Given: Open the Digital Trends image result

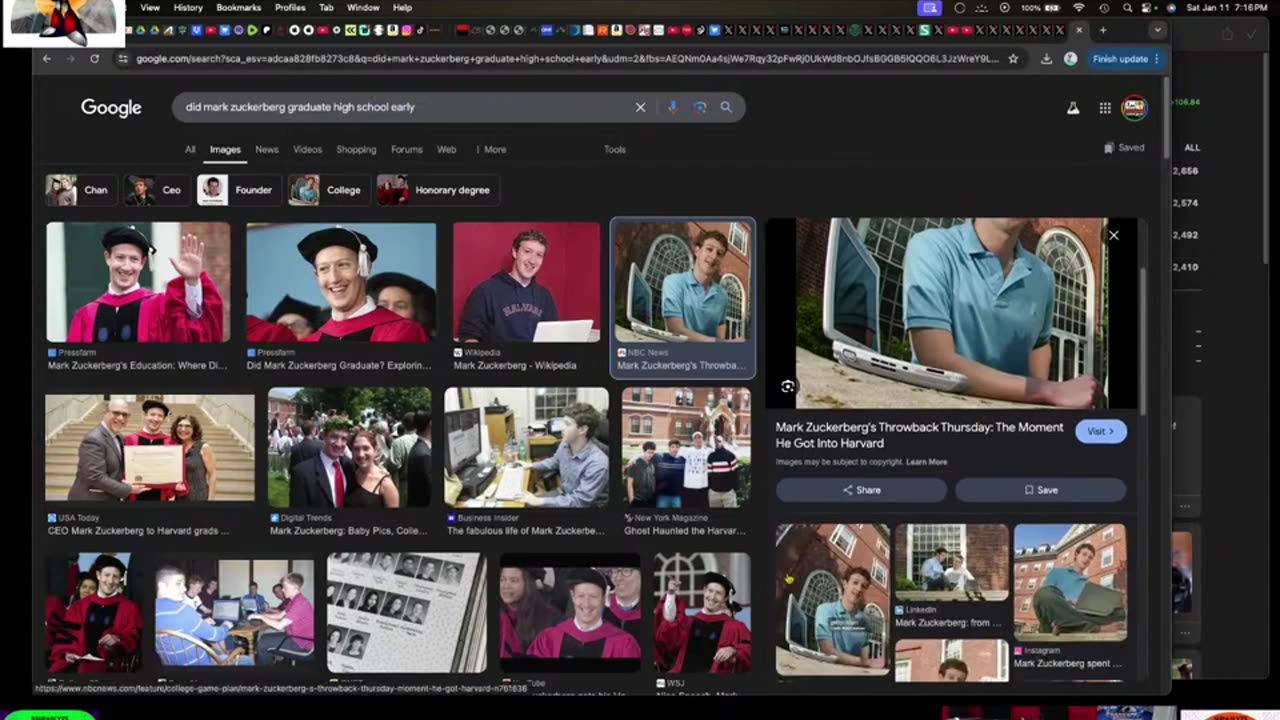Looking at the screenshot, I should (x=350, y=447).
